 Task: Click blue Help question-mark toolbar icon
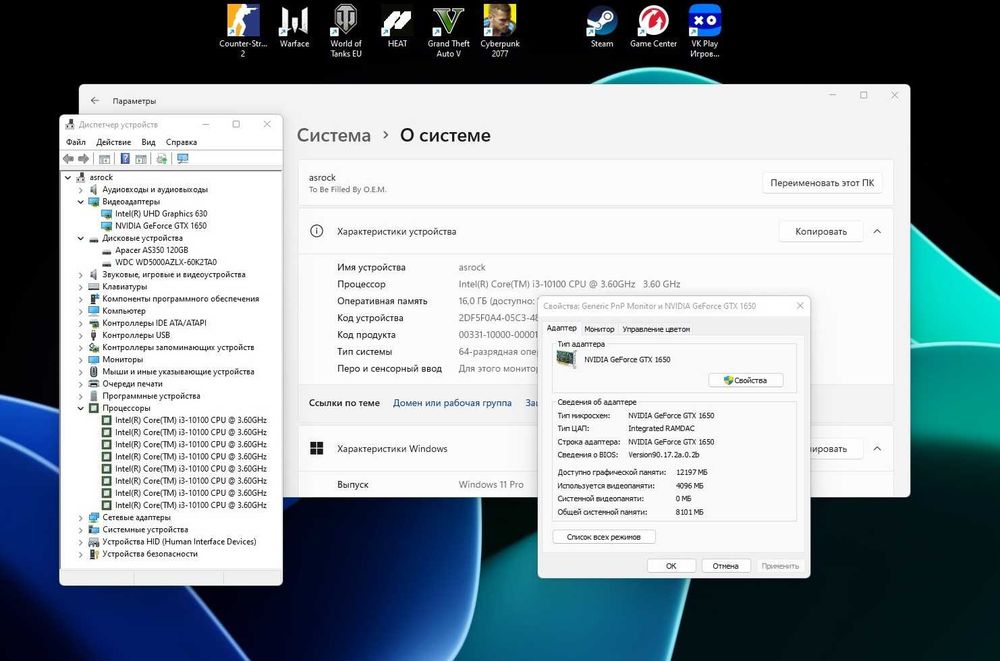click(126, 159)
